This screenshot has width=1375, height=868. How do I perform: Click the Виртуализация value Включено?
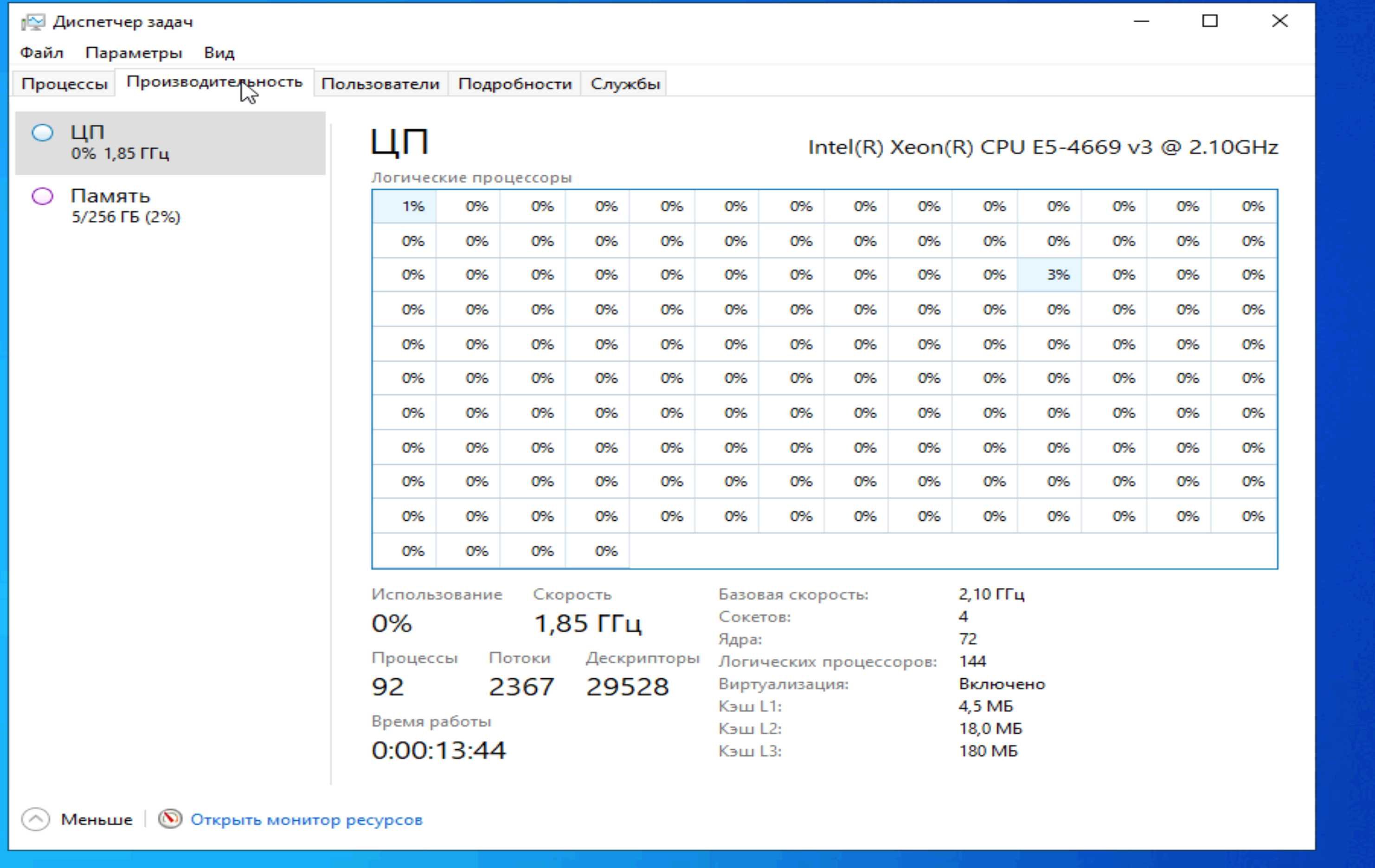pyautogui.click(x=1002, y=683)
